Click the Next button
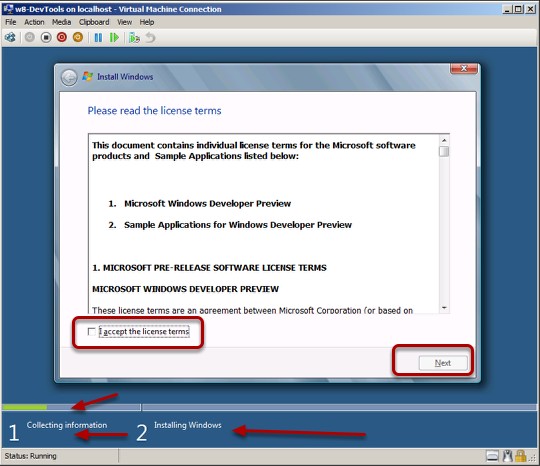540x466 pixels. [443, 363]
